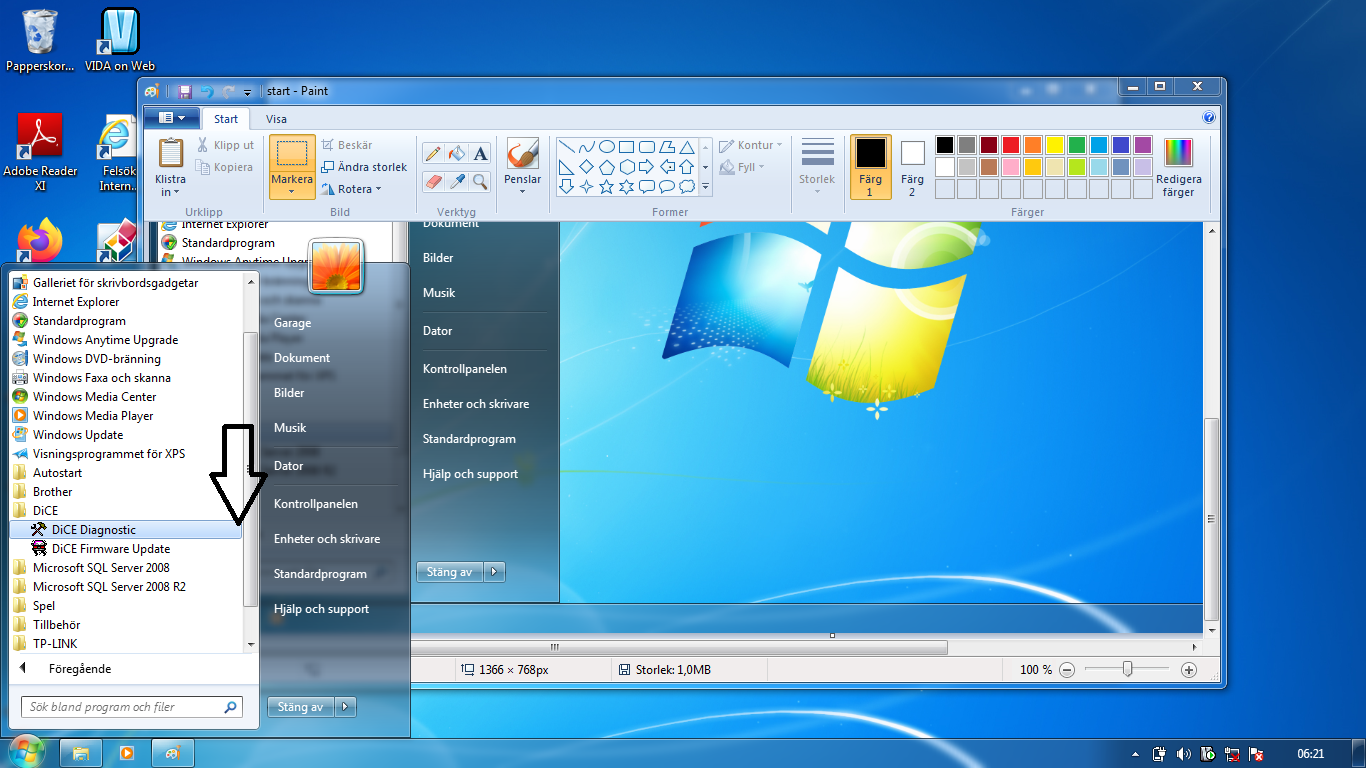Viewport: 1366px width, 768px height.
Task: Activate the Magnifier tool in Paint
Action: 481,181
